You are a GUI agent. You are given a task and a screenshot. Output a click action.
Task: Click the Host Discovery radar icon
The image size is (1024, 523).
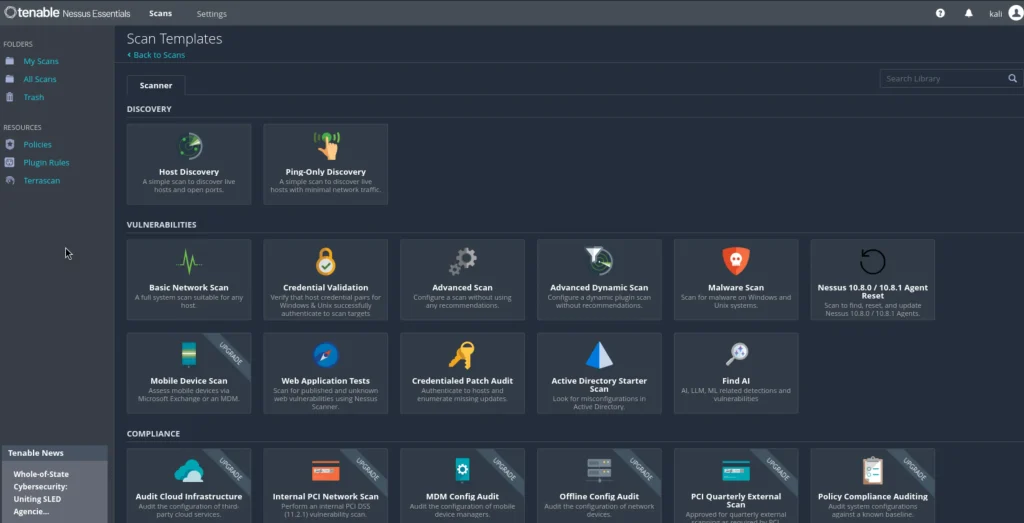(189, 146)
